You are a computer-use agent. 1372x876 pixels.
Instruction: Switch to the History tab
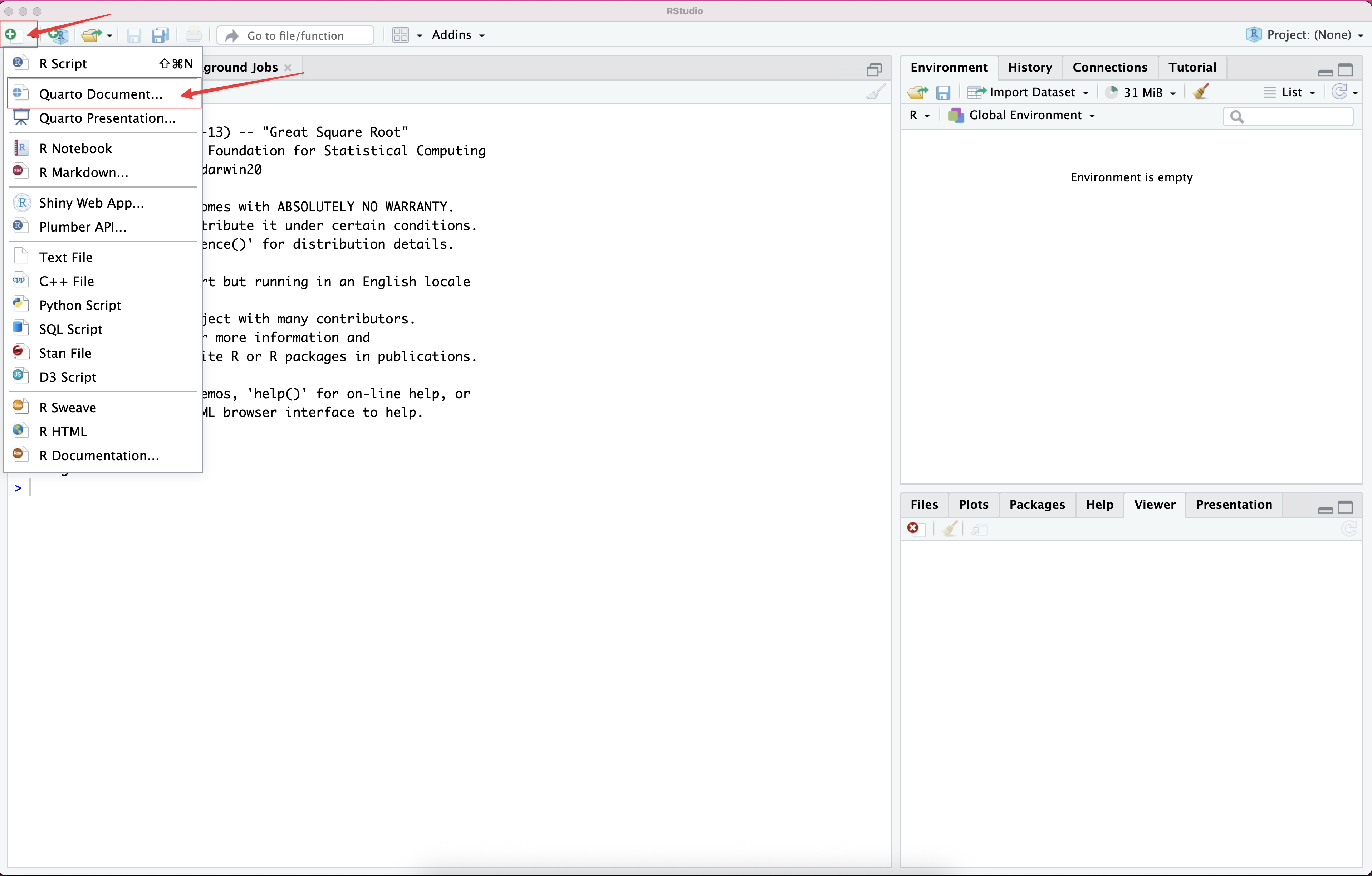1030,67
